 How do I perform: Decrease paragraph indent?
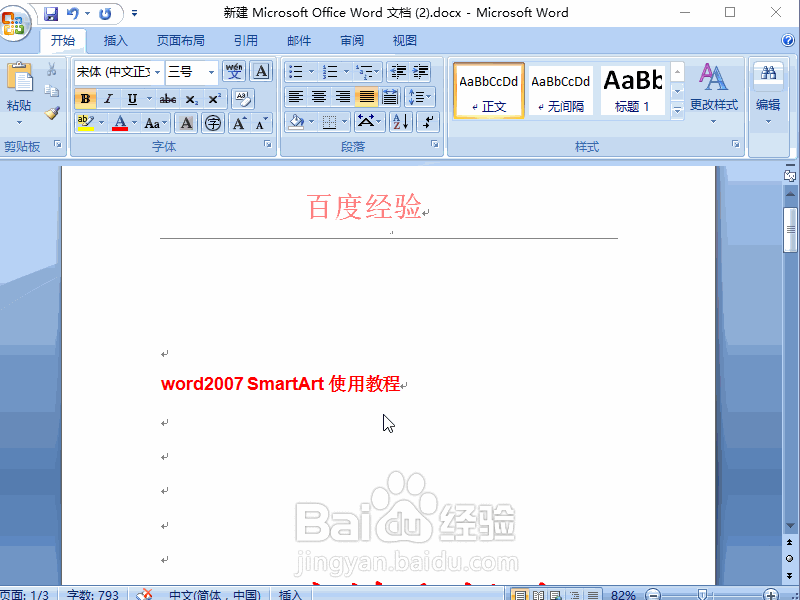[x=397, y=72]
